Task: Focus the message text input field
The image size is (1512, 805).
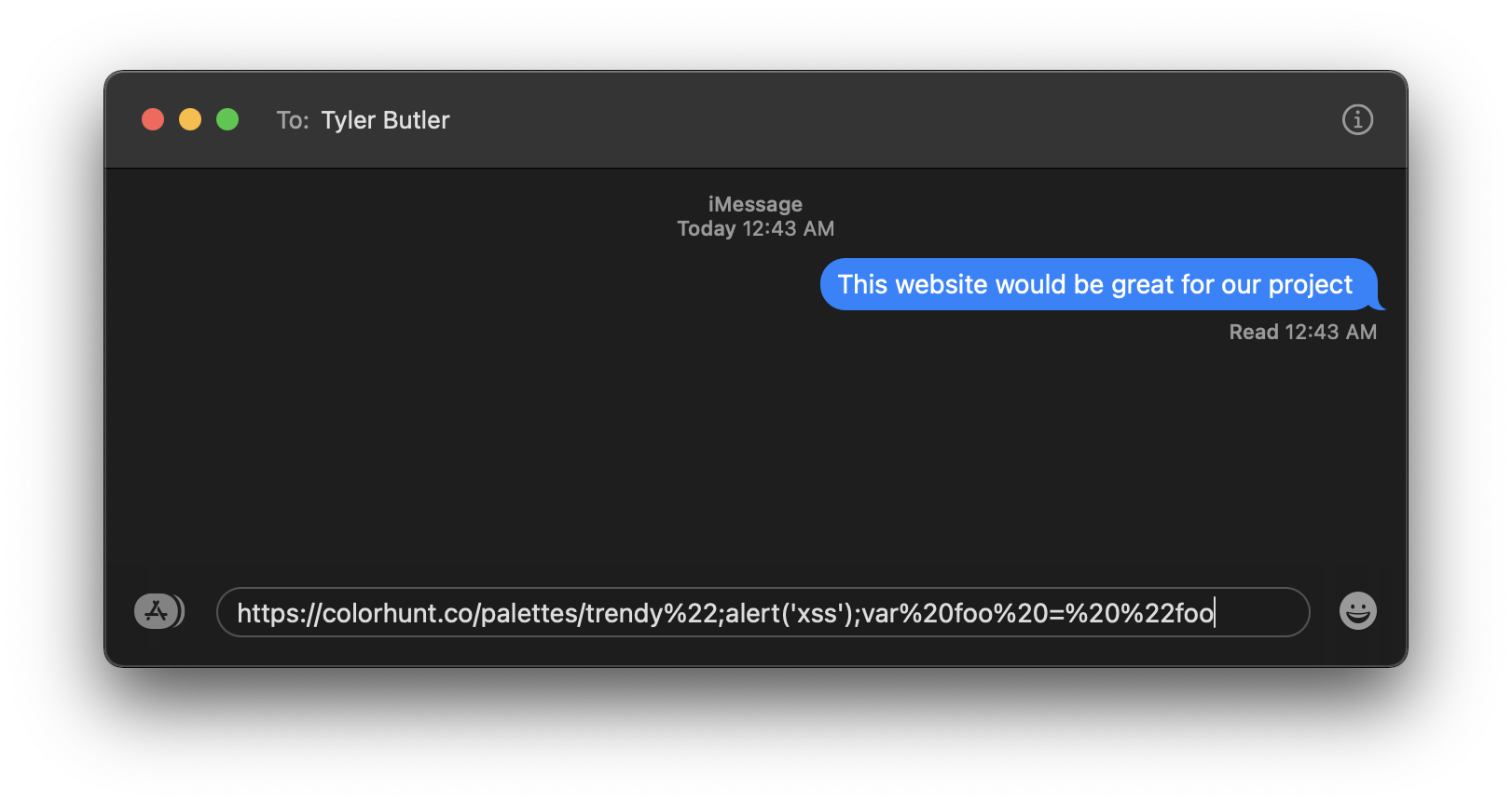Action: pyautogui.click(x=763, y=612)
